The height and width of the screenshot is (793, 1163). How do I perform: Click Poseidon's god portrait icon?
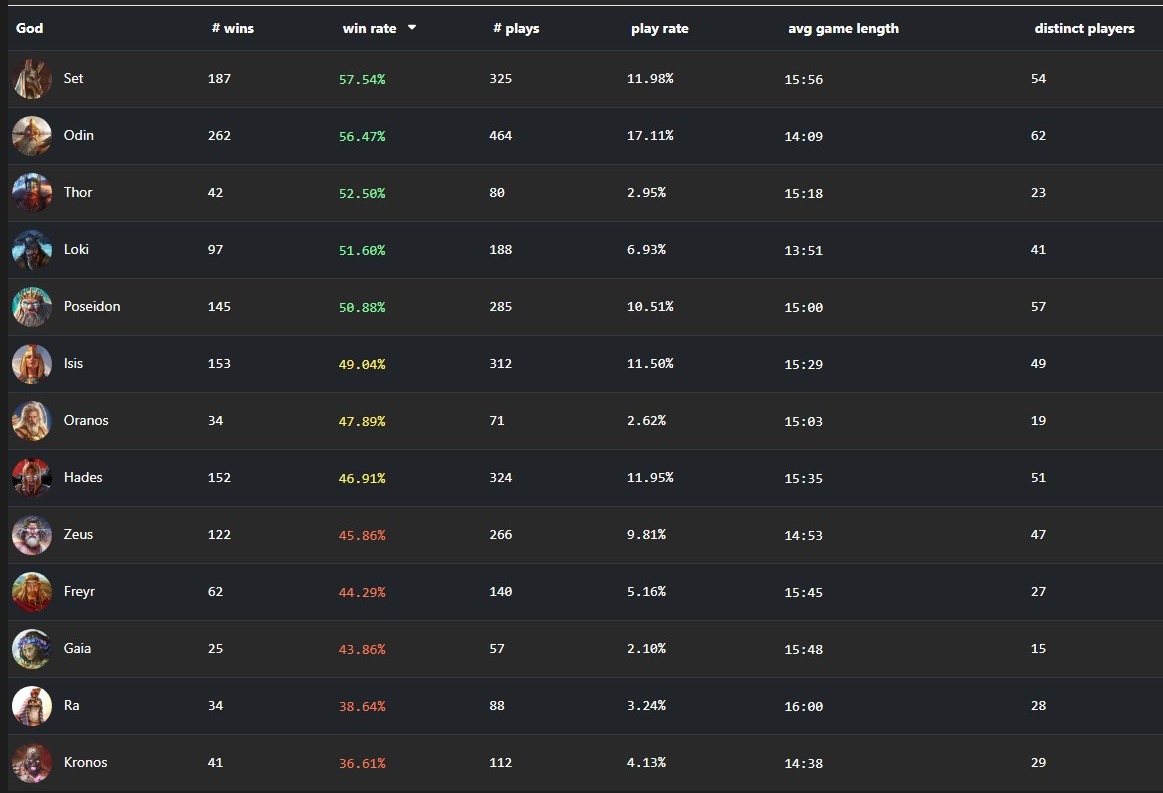point(32,307)
